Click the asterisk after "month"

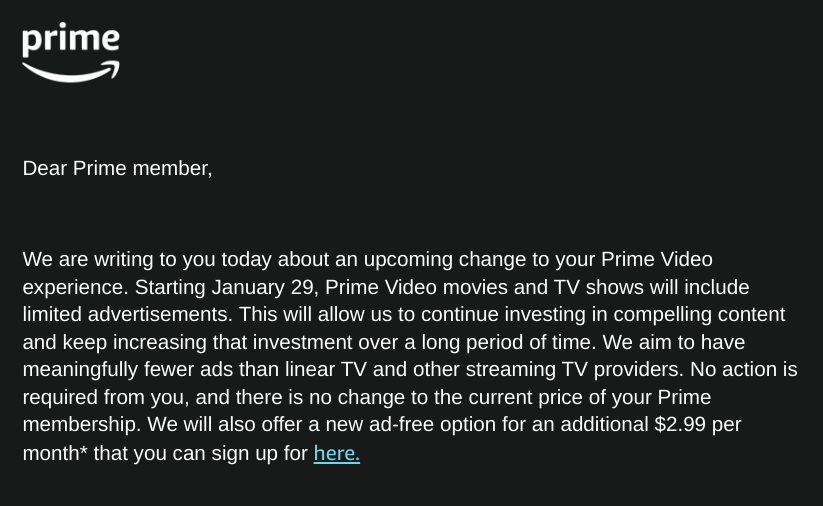coord(83,450)
